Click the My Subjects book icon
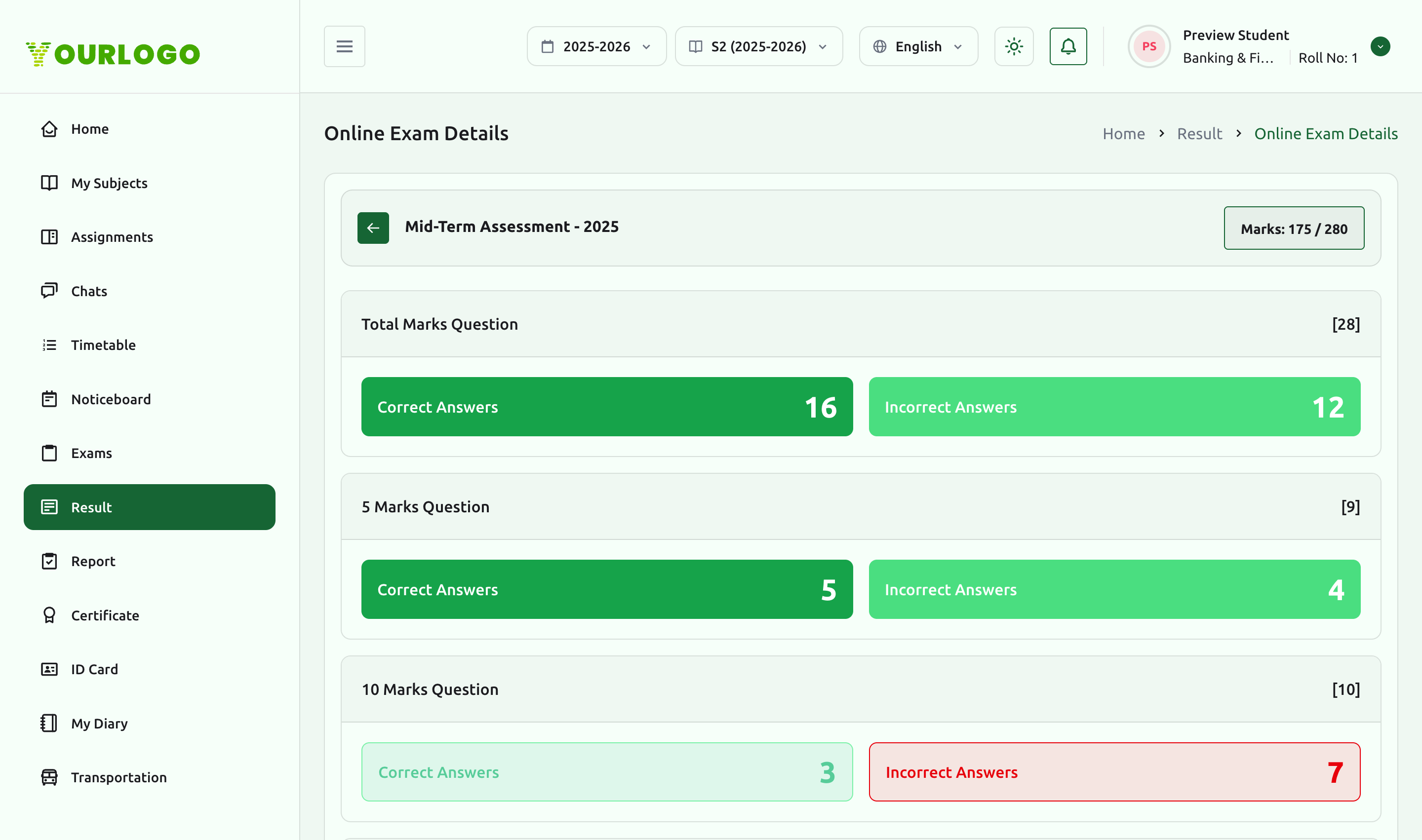Image resolution: width=1422 pixels, height=840 pixels. [x=49, y=183]
